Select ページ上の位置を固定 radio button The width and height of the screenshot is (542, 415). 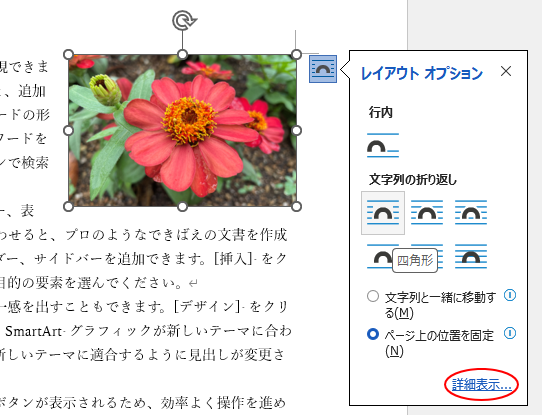373,334
